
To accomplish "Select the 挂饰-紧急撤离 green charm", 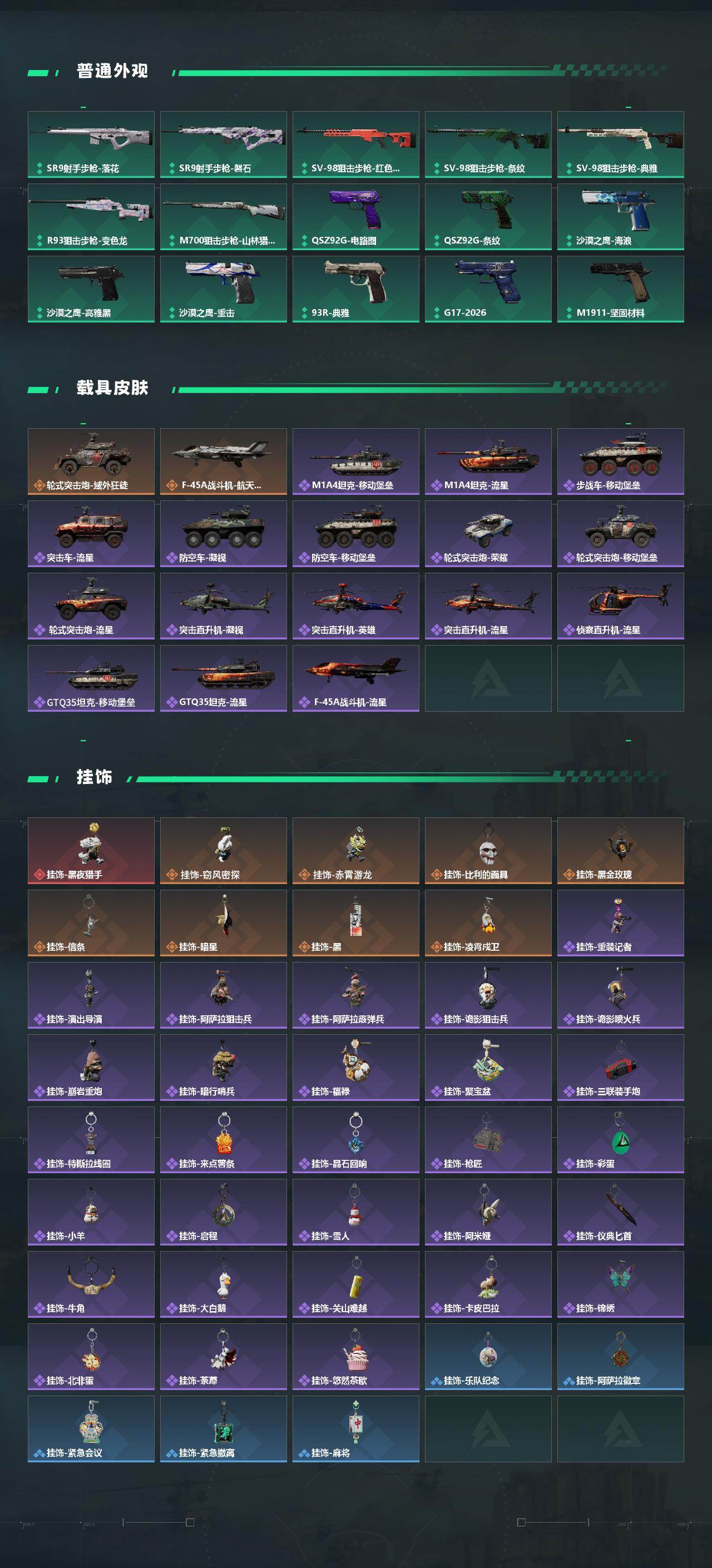I will coord(224,1429).
